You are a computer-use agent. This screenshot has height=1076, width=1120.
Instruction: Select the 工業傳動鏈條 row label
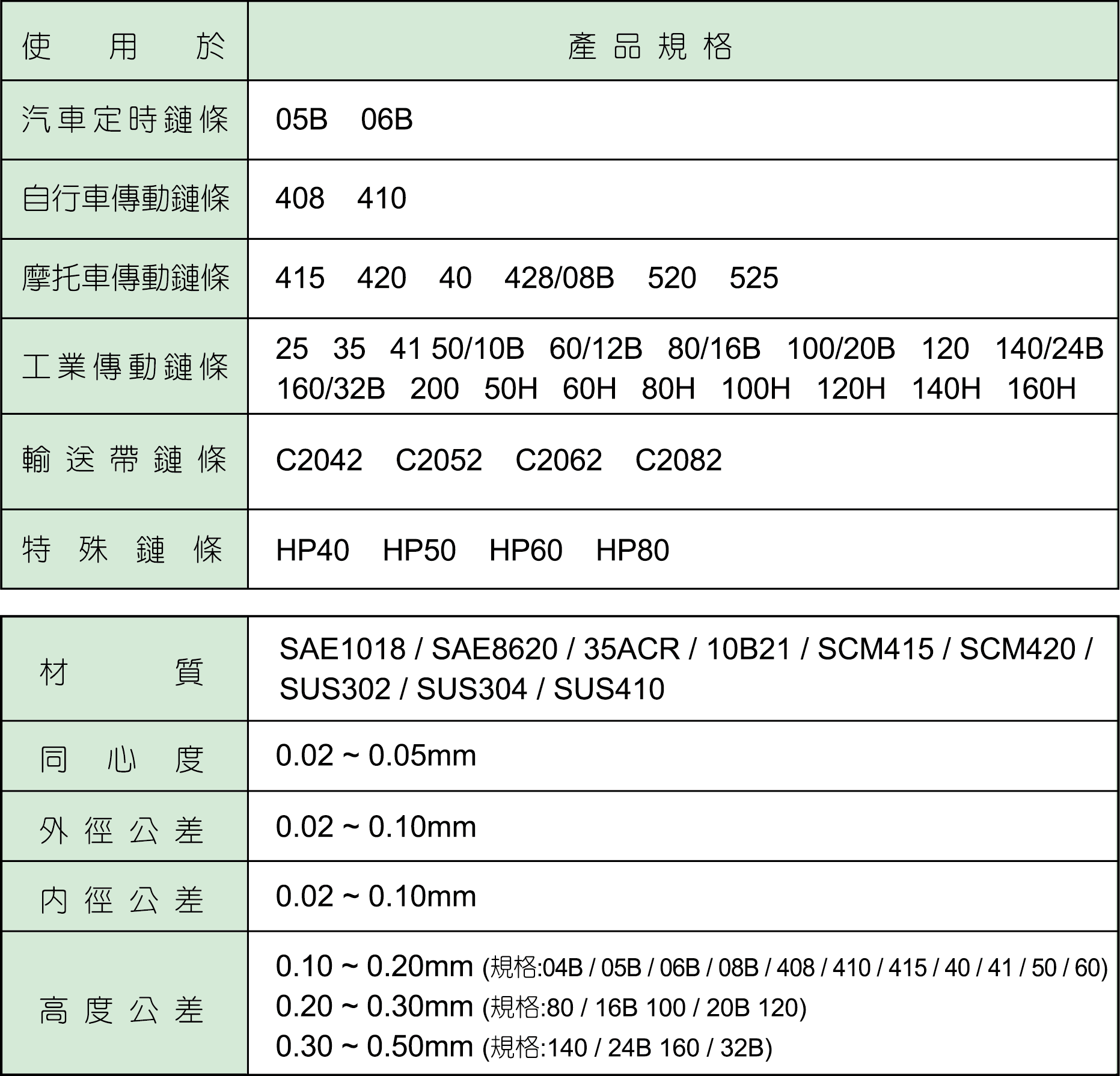pyautogui.click(x=124, y=366)
